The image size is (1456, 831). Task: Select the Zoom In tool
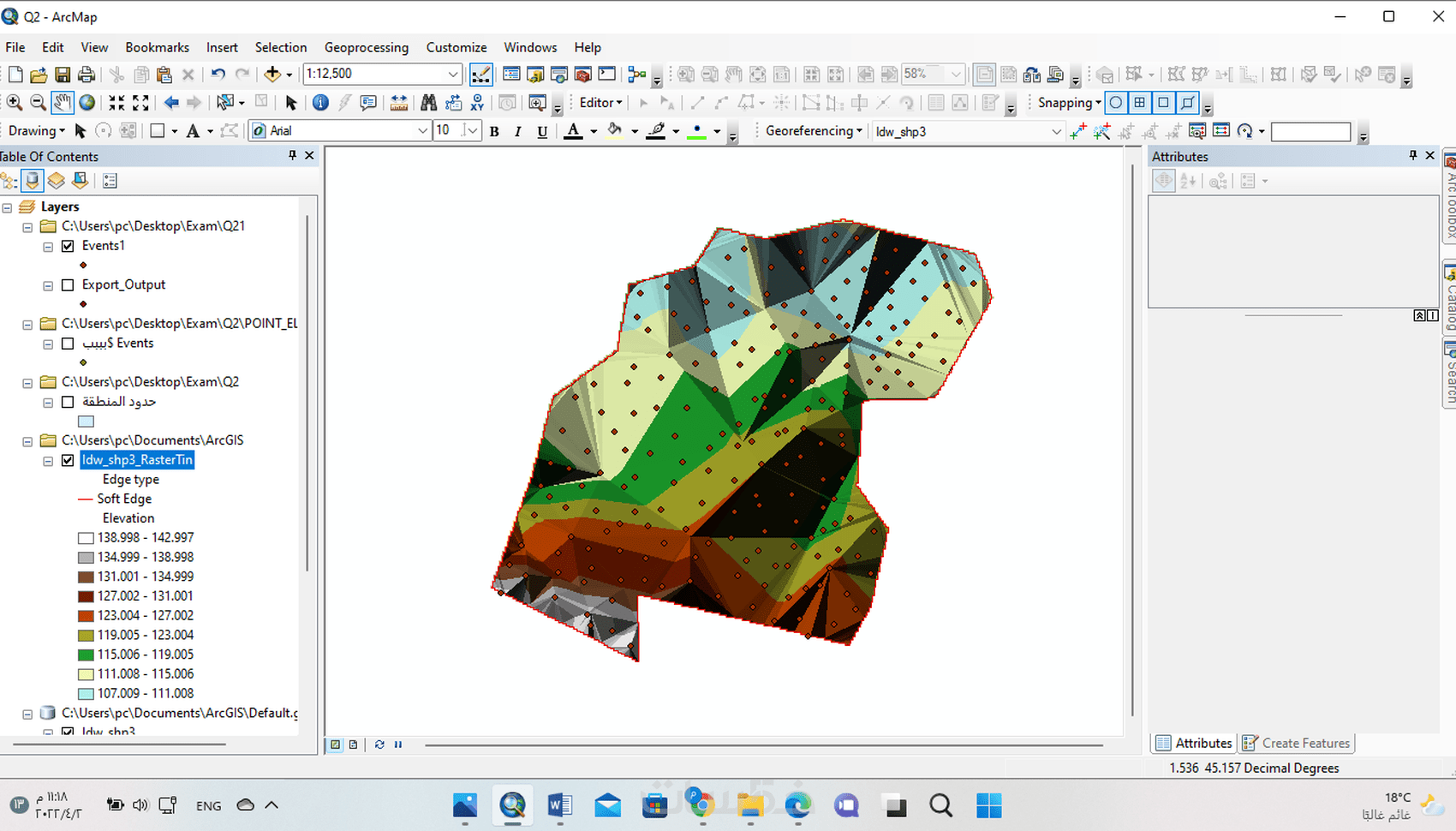pos(15,103)
